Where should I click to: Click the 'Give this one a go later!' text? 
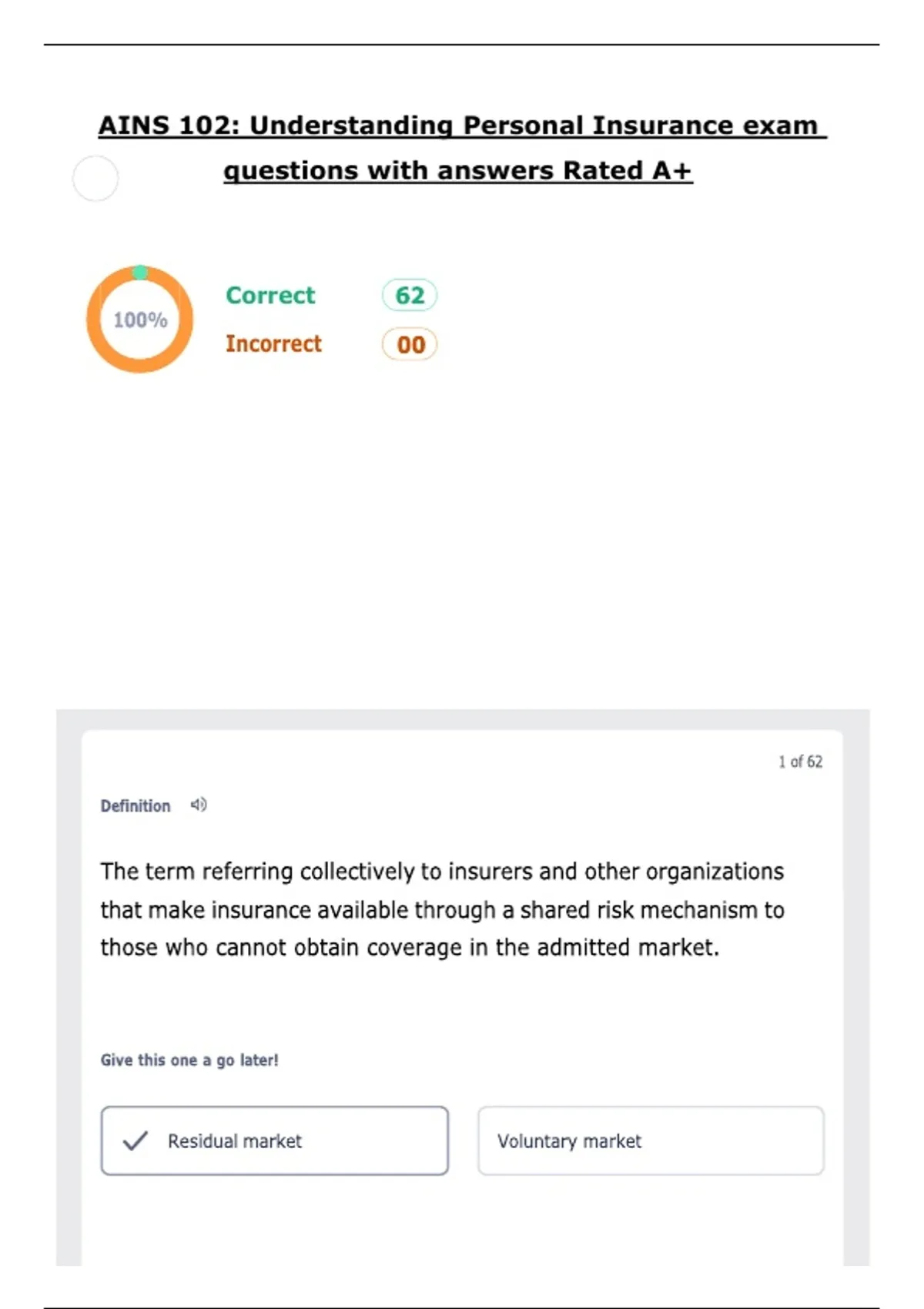[x=189, y=1060]
